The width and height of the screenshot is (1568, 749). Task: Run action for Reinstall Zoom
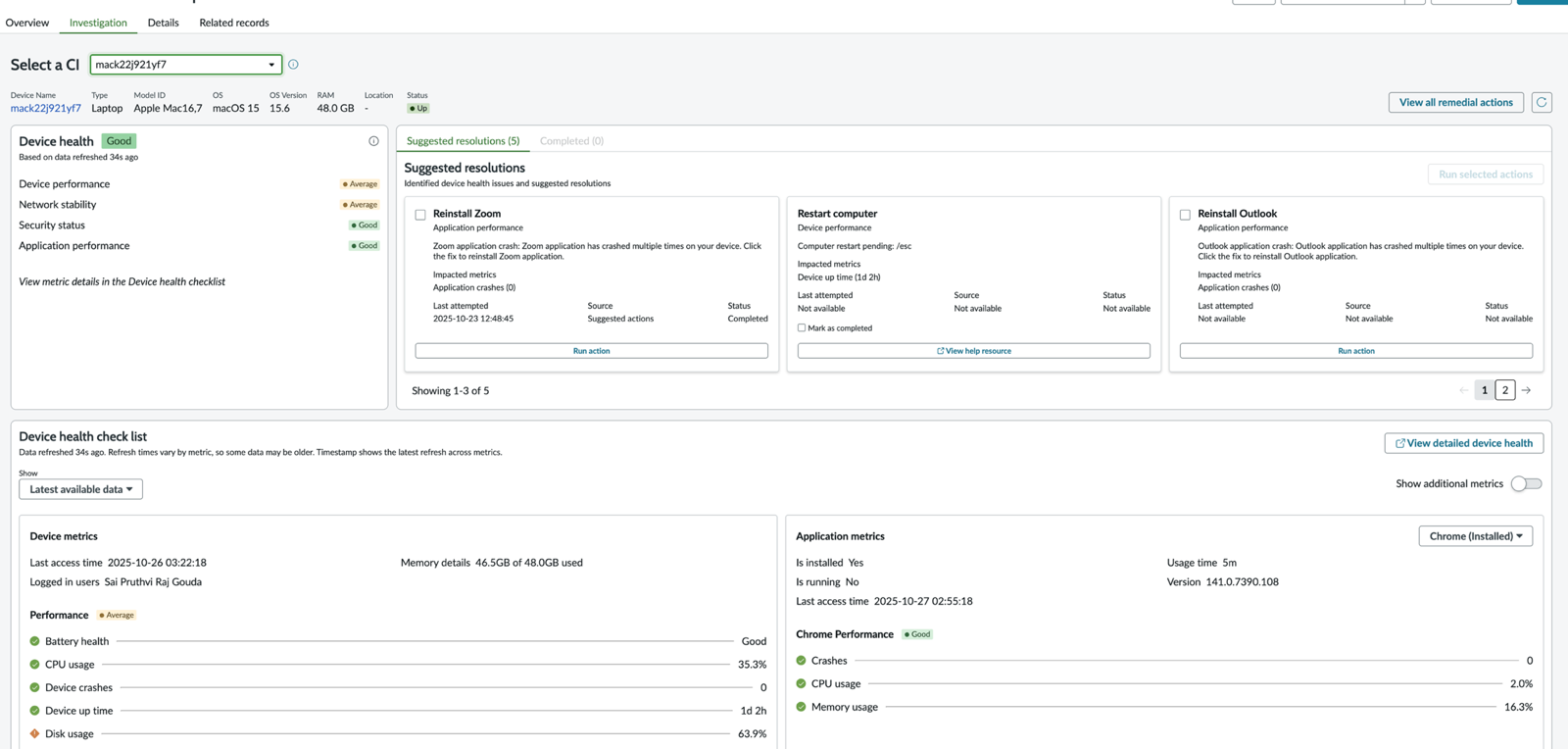coord(591,351)
